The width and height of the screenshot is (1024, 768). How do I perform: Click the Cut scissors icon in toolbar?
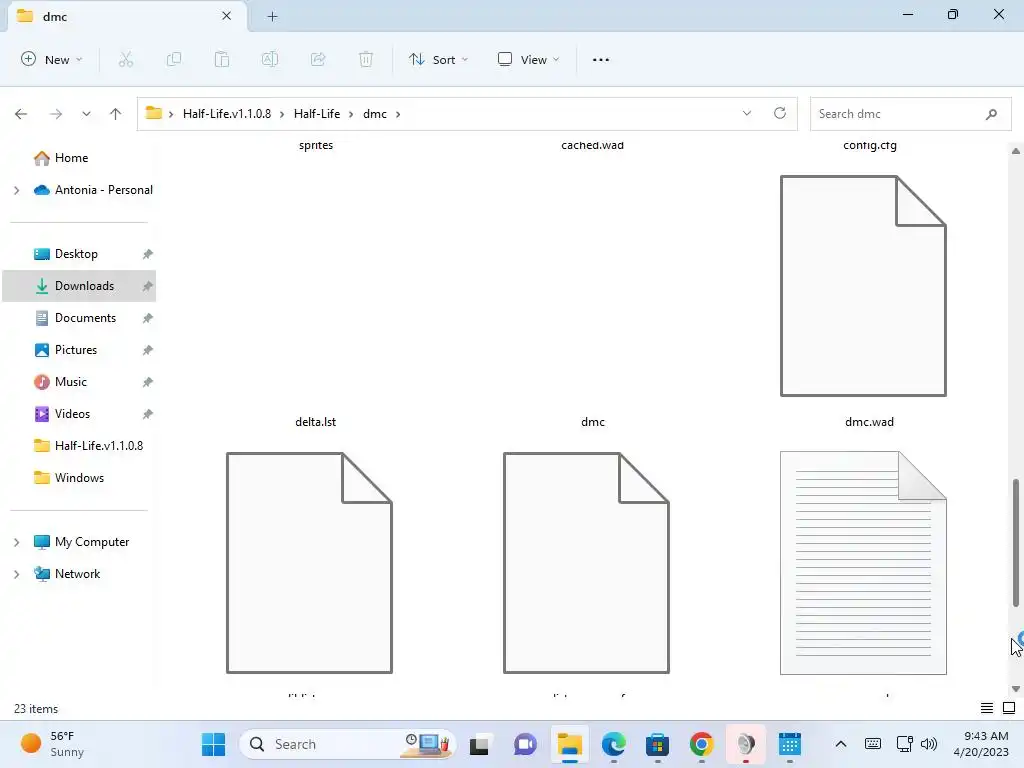click(x=125, y=59)
